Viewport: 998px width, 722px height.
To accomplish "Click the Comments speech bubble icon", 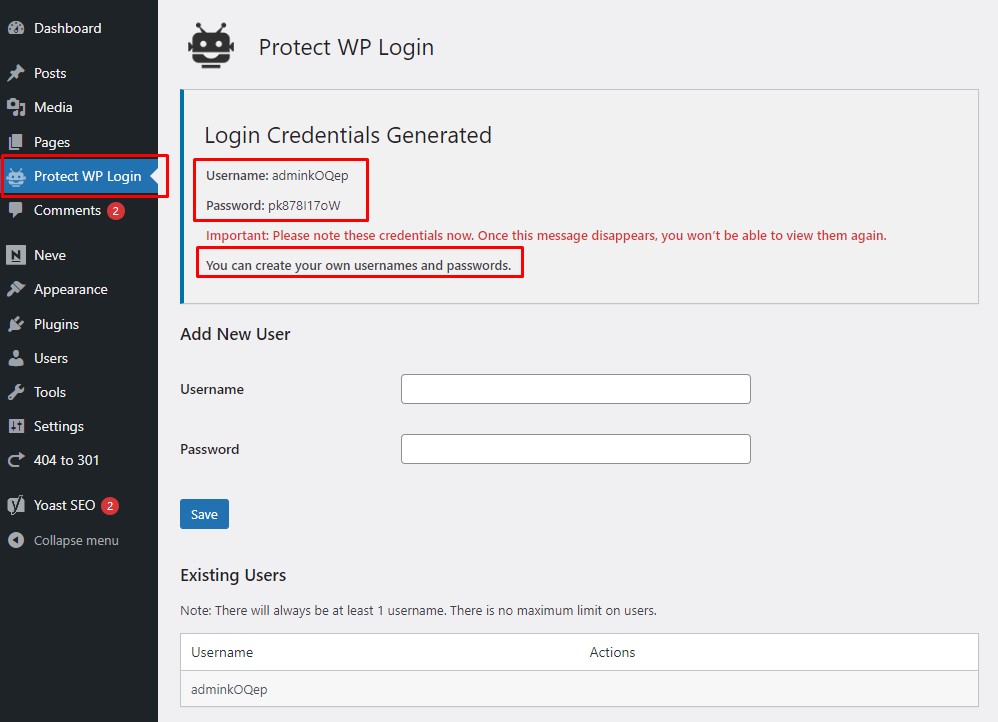I will pyautogui.click(x=16, y=210).
